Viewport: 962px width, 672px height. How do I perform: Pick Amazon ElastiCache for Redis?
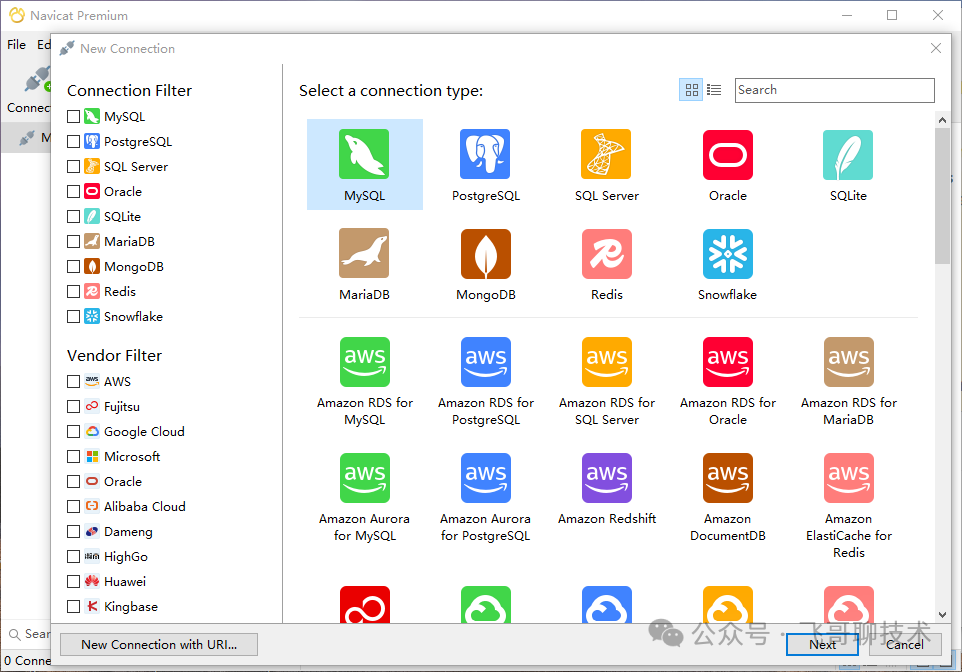848,478
